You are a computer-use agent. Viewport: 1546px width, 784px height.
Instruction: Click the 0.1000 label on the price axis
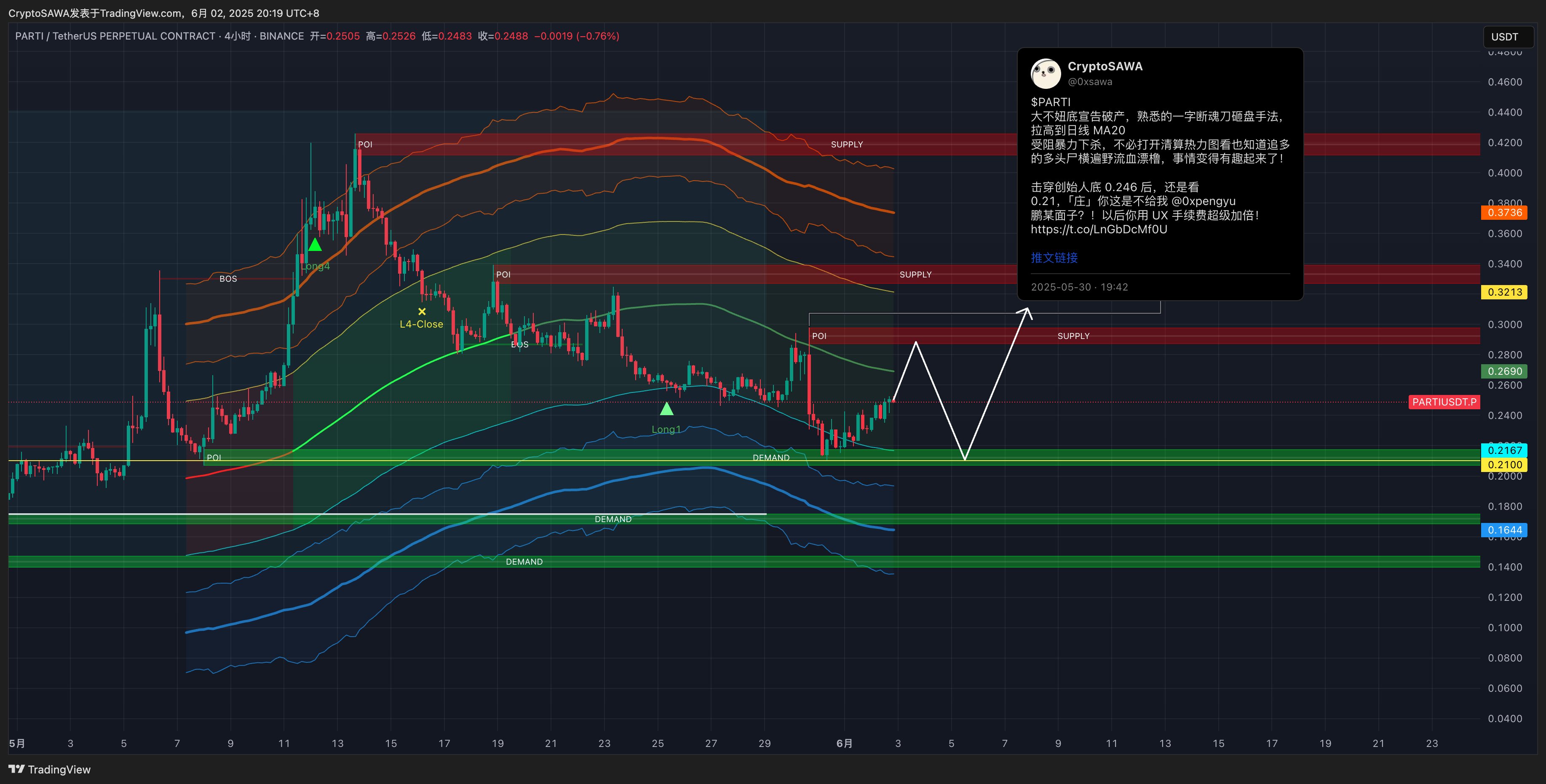(x=1505, y=627)
